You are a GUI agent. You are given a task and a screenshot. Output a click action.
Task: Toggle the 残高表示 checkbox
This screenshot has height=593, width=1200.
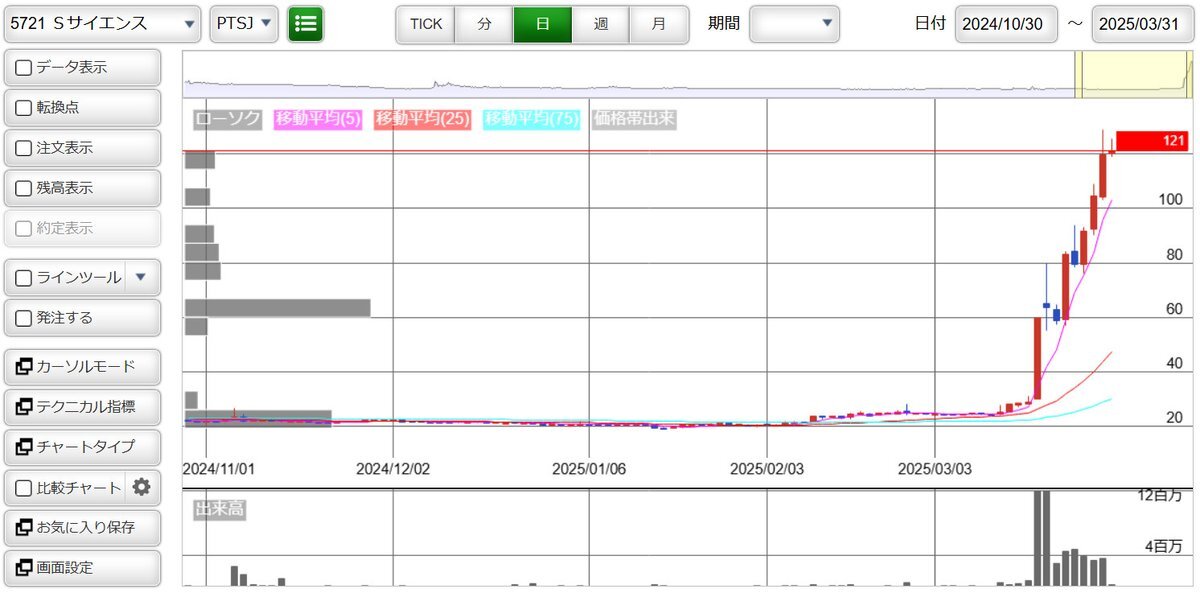(x=24, y=188)
